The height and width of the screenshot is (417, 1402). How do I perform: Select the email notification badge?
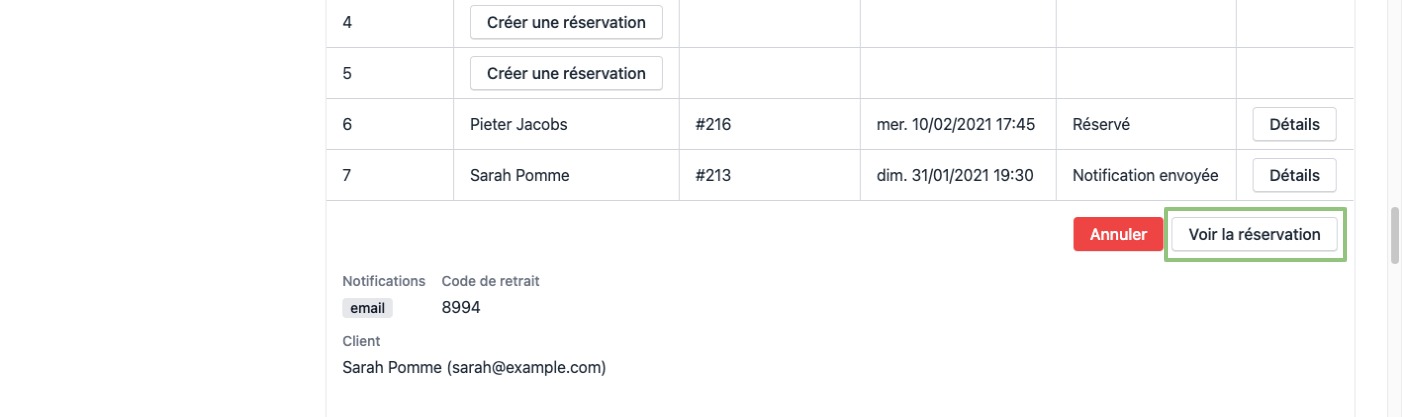tap(367, 308)
